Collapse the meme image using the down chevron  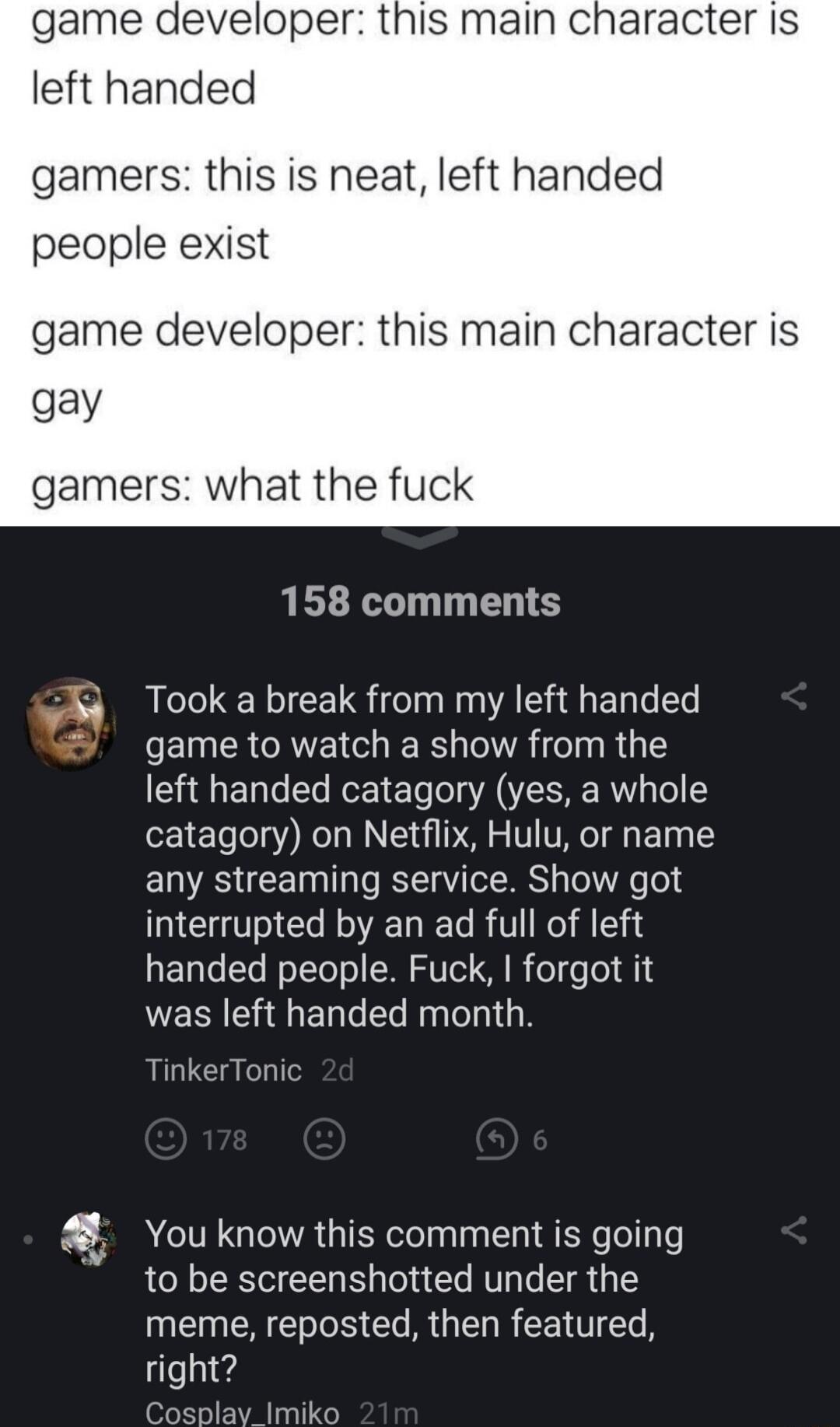click(420, 539)
